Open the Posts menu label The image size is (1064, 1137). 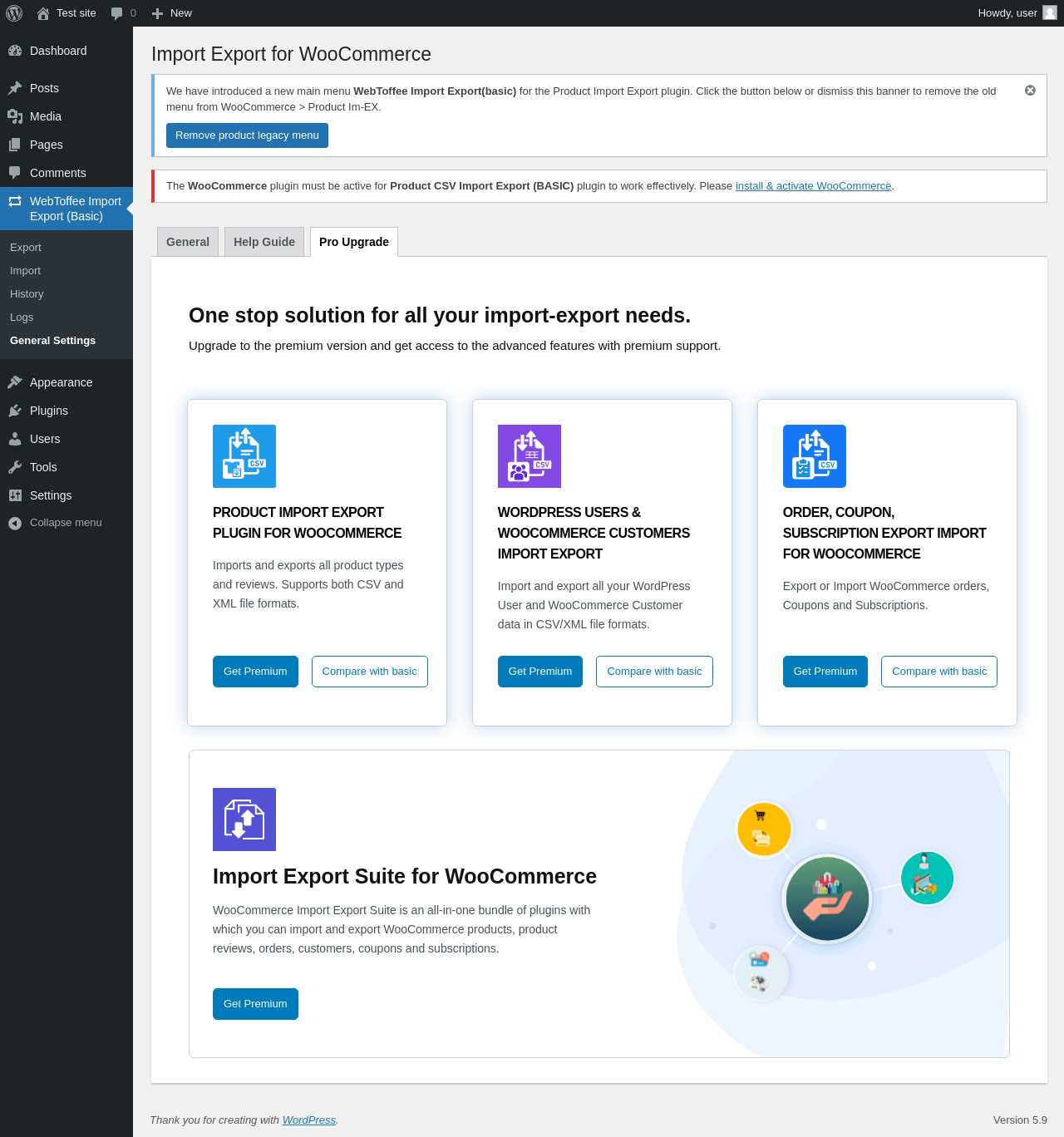(x=44, y=88)
